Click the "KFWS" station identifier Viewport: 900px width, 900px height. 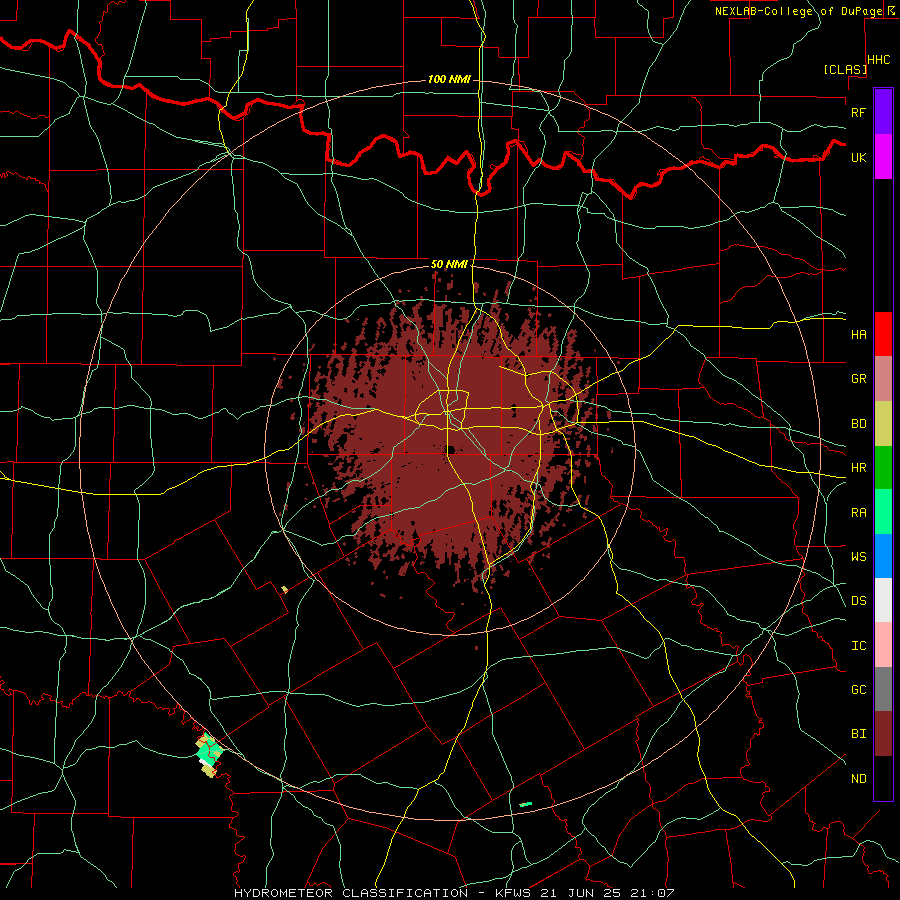(x=512, y=893)
